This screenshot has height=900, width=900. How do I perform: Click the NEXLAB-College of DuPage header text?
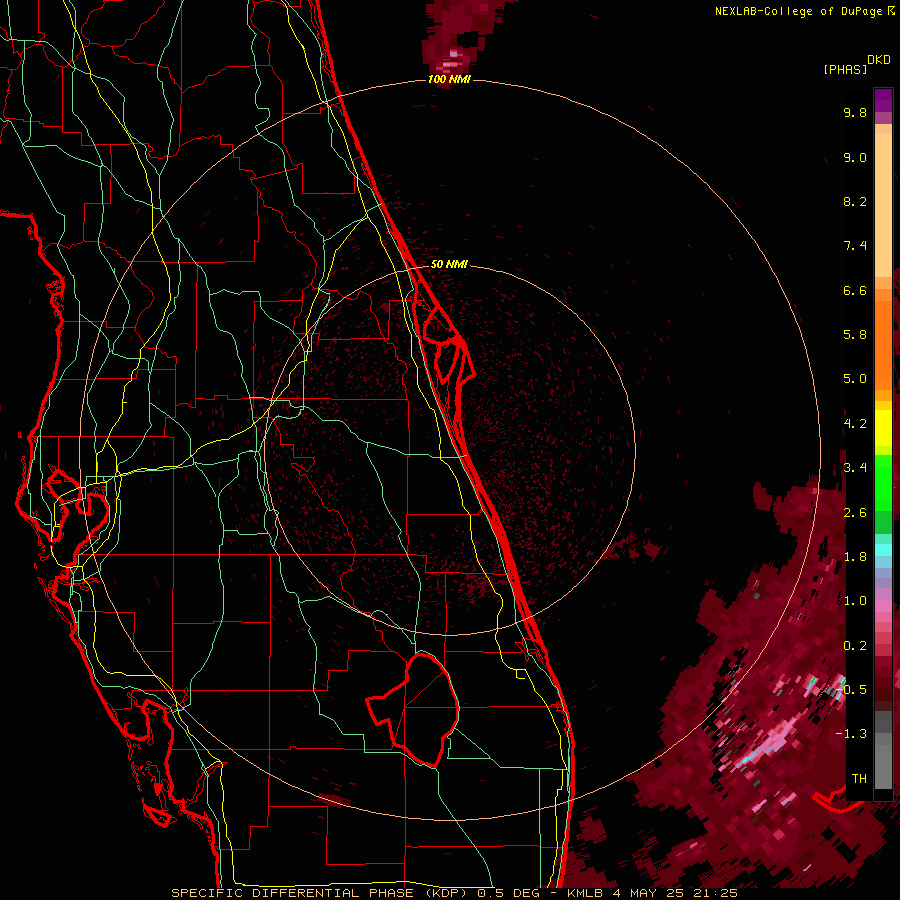click(801, 11)
